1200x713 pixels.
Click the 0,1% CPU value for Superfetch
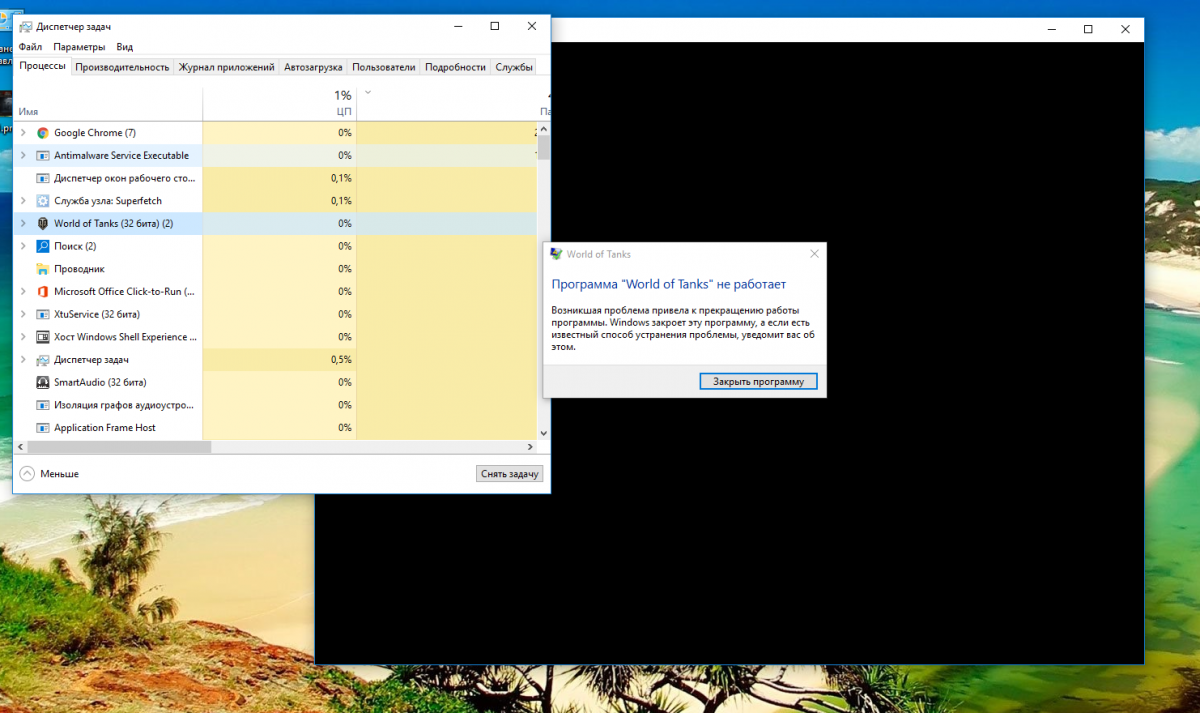tap(341, 201)
